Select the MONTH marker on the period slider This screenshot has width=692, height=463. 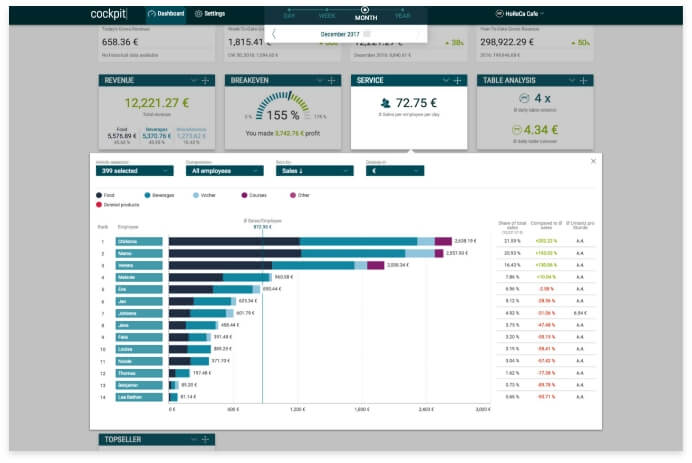[365, 9]
